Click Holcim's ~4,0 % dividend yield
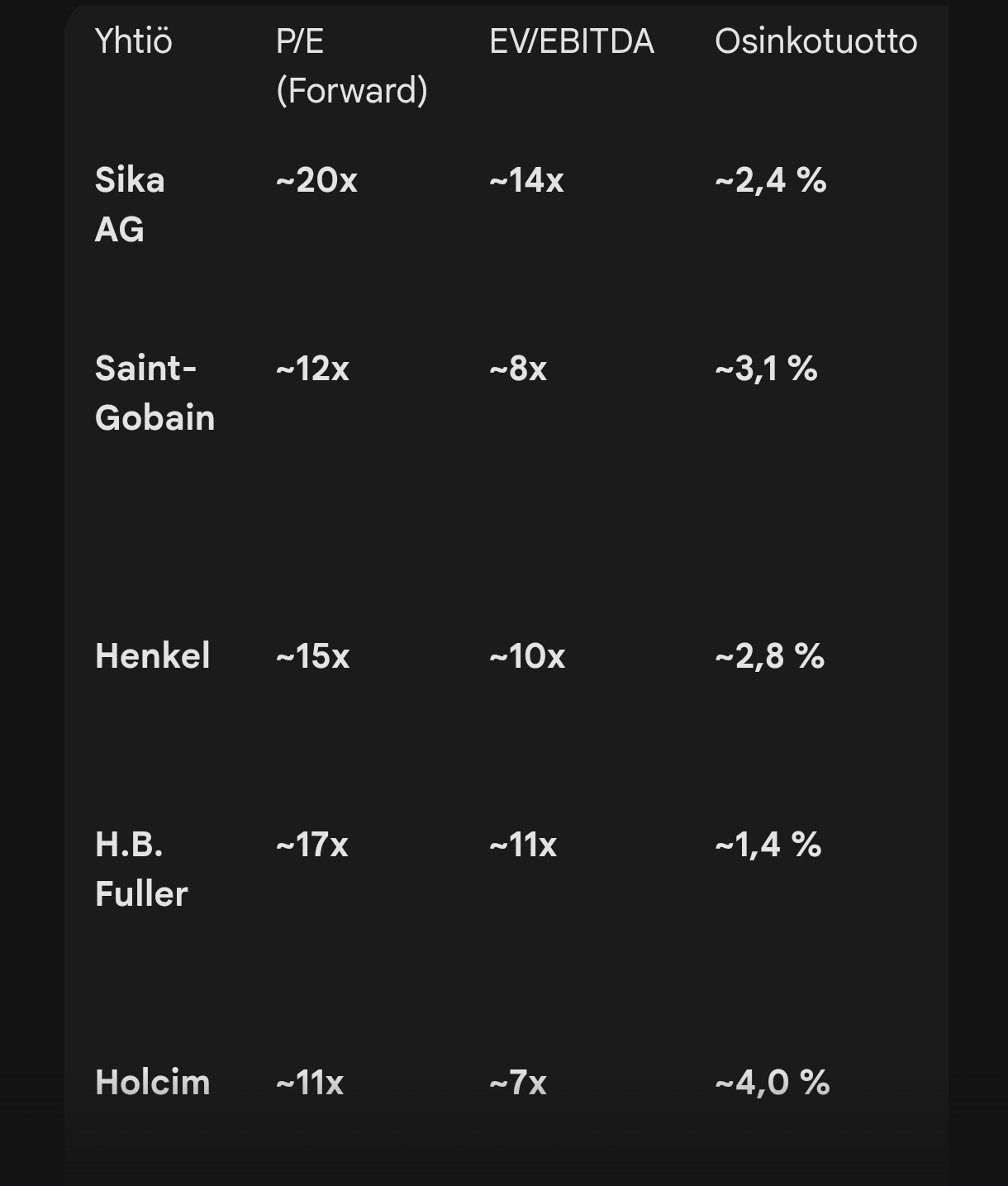 (x=772, y=1083)
